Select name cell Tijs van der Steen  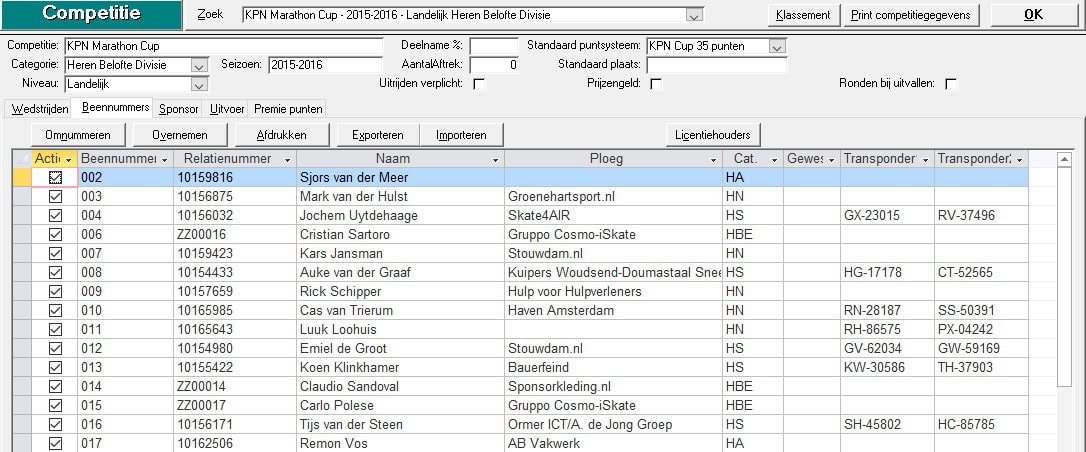(400, 424)
